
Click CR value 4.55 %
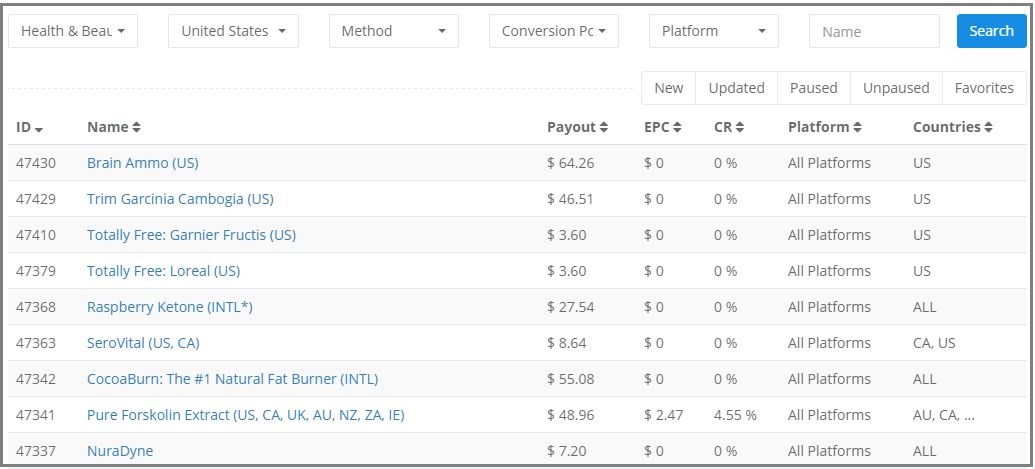pyautogui.click(x=735, y=415)
